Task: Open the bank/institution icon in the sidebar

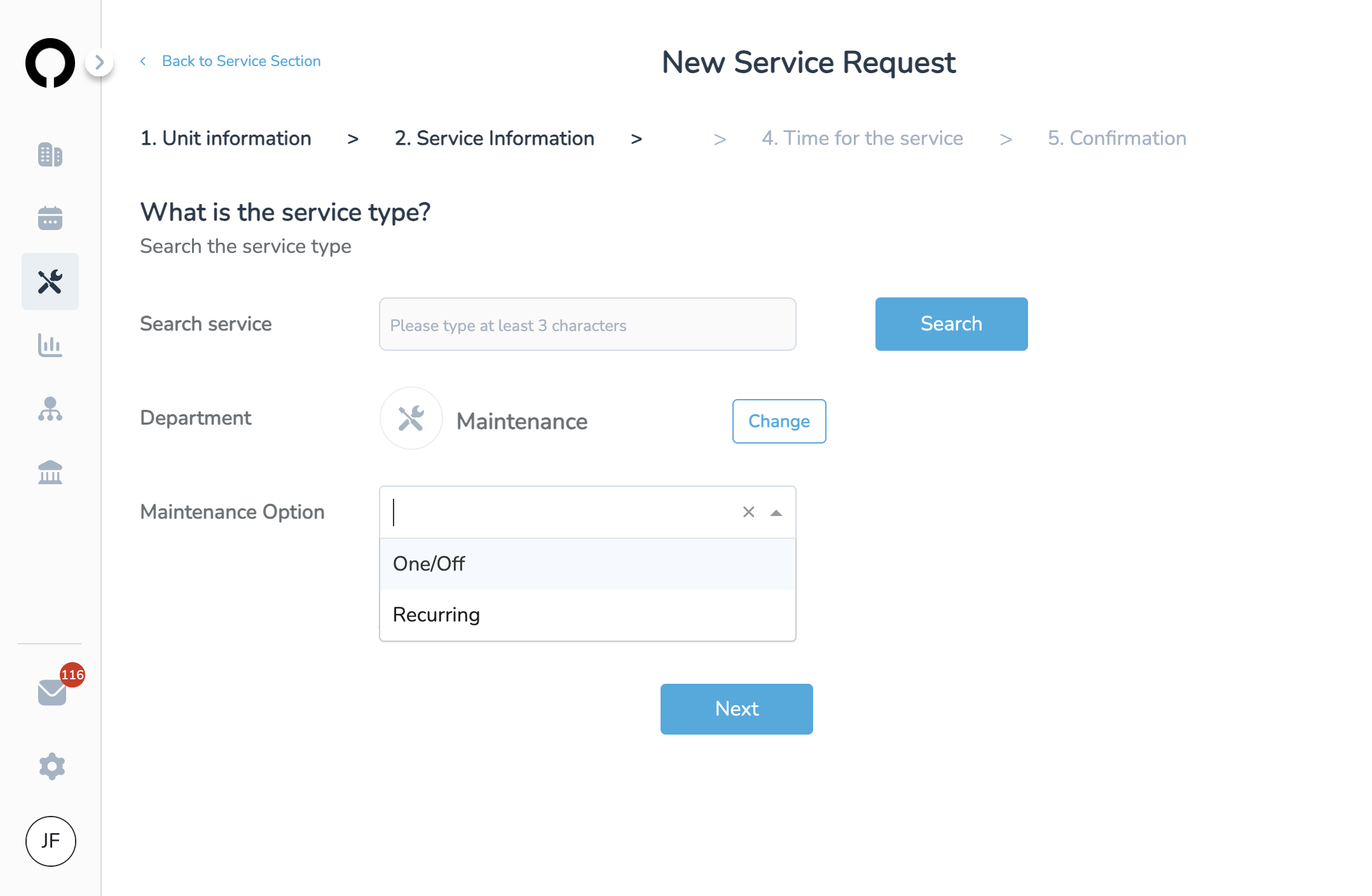Action: click(x=50, y=472)
